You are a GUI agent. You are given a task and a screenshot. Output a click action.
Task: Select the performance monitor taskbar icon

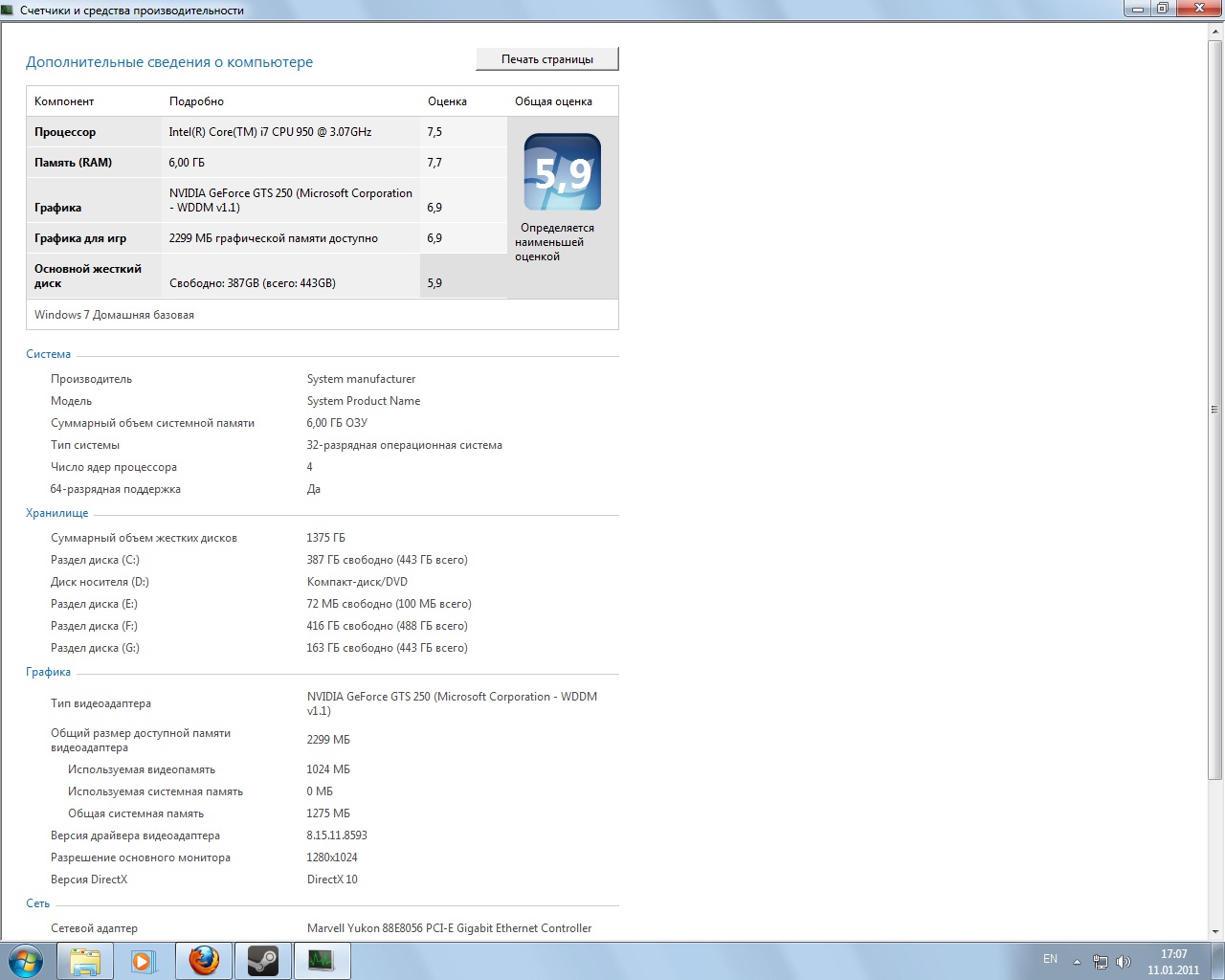tap(322, 960)
